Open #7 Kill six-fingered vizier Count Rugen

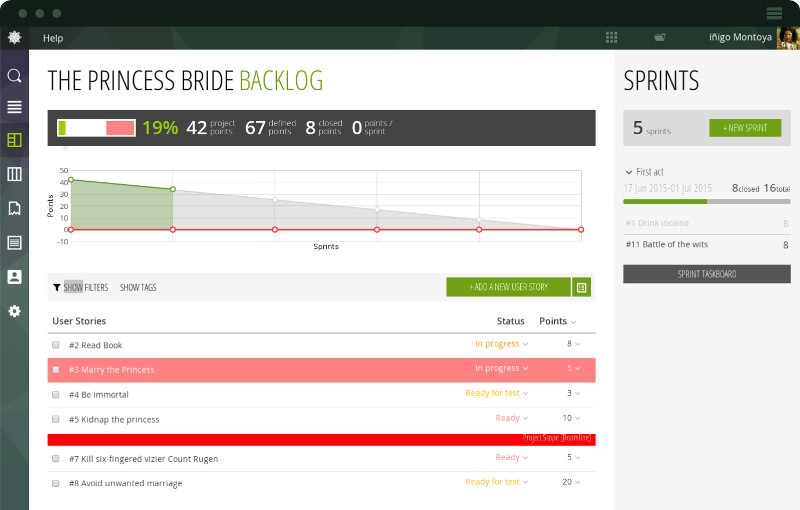(143, 459)
